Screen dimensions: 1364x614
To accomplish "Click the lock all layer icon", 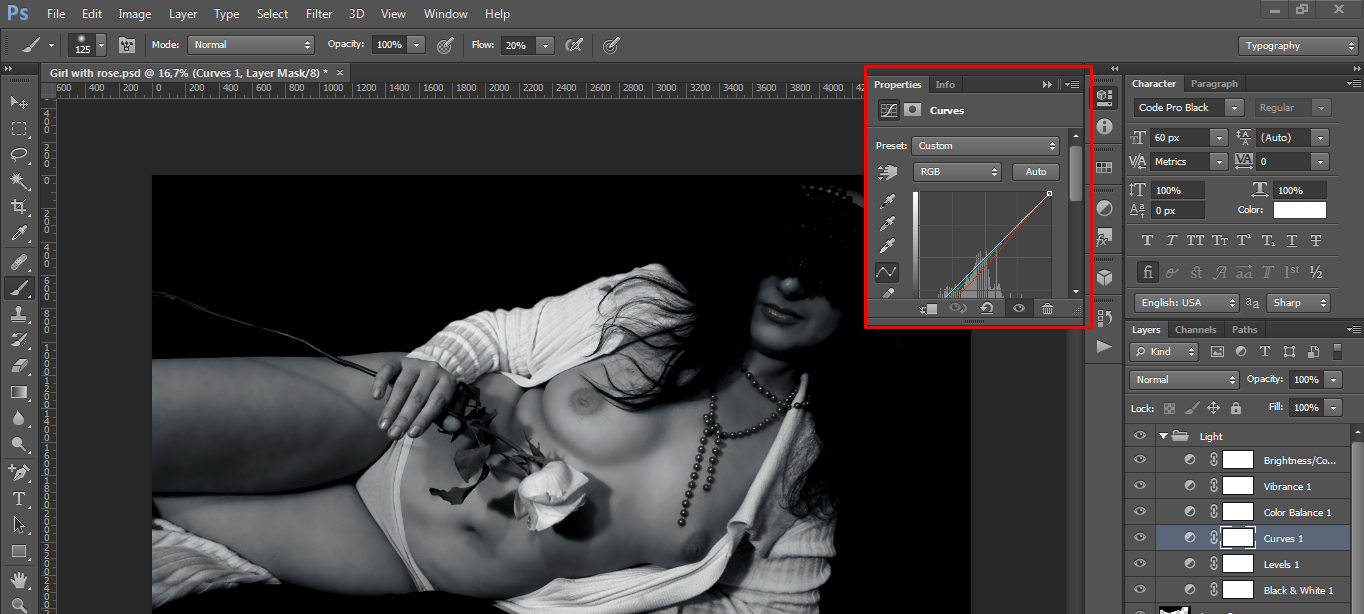I will pos(1236,408).
